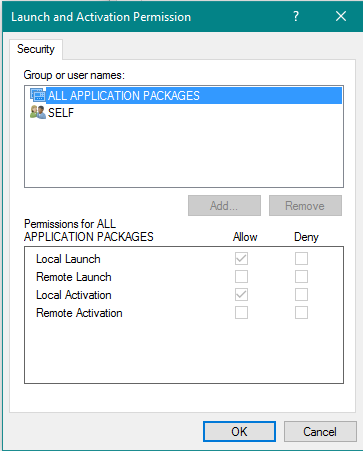Toggle Deny checkbox for Local Launch
This screenshot has height=451, width=363.
point(301,258)
